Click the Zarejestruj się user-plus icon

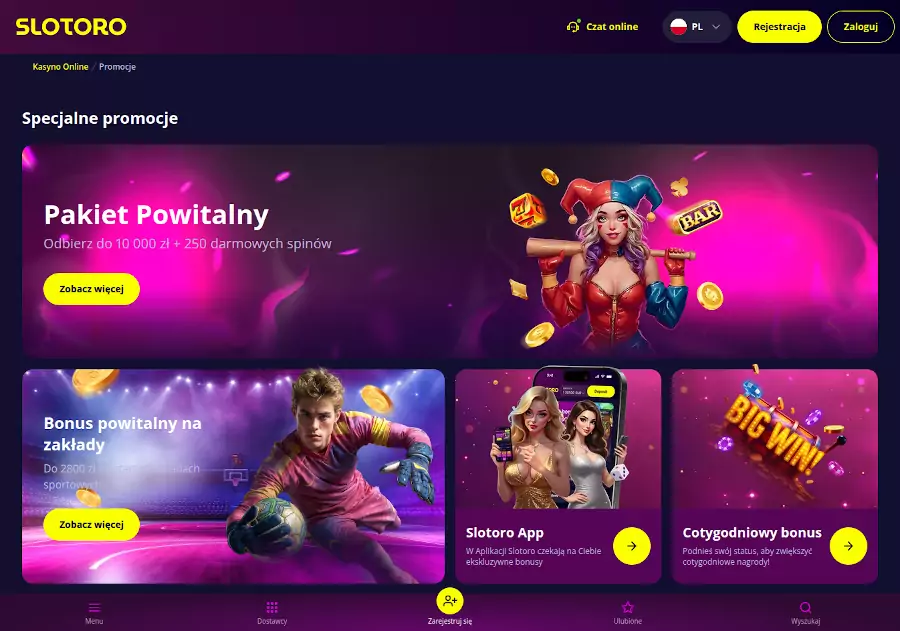pos(450,601)
